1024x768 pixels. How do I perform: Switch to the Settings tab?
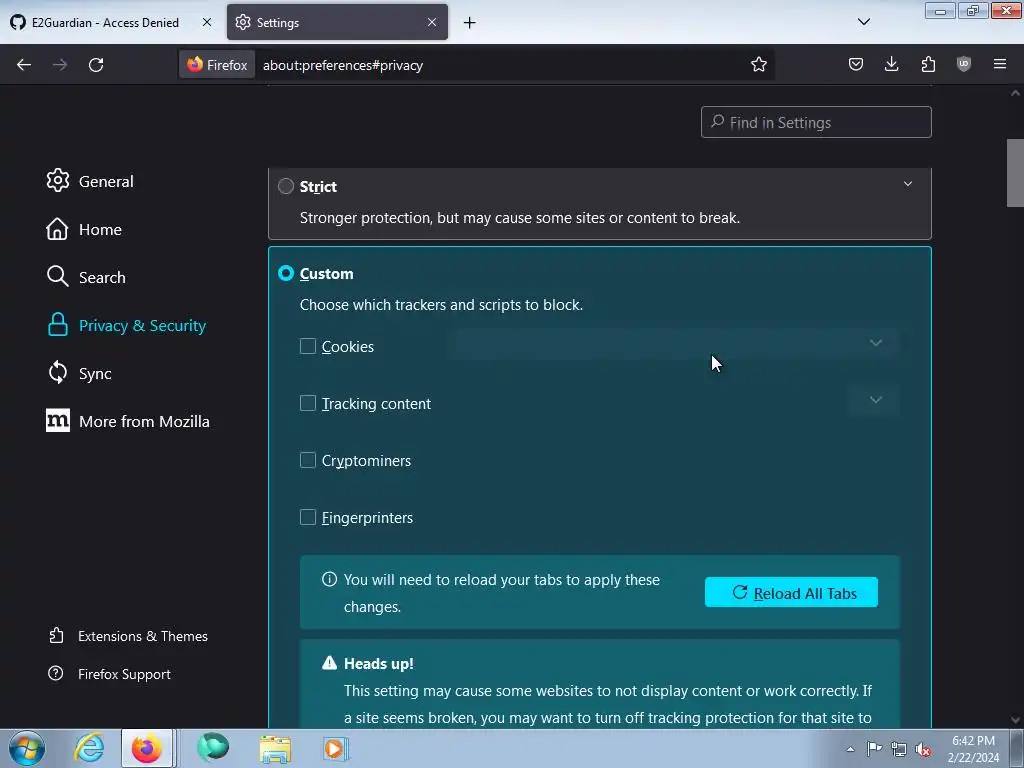337,22
